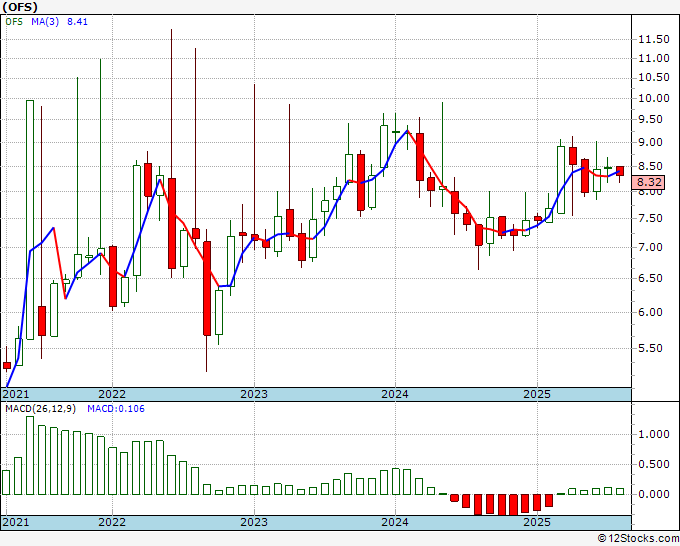Click the 1.000 MACD axis label
The image size is (680, 546).
(654, 434)
